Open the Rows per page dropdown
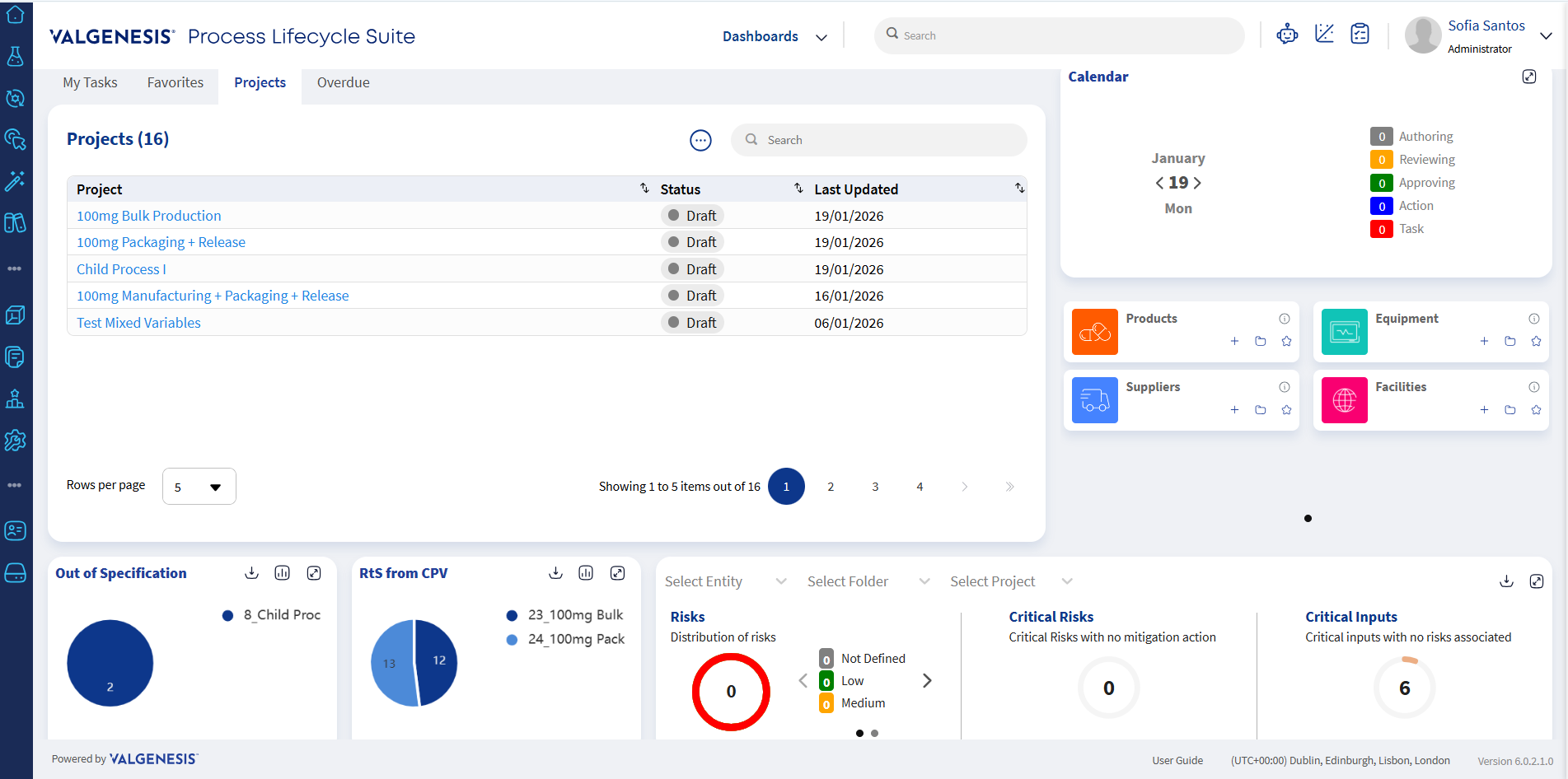 (x=199, y=487)
